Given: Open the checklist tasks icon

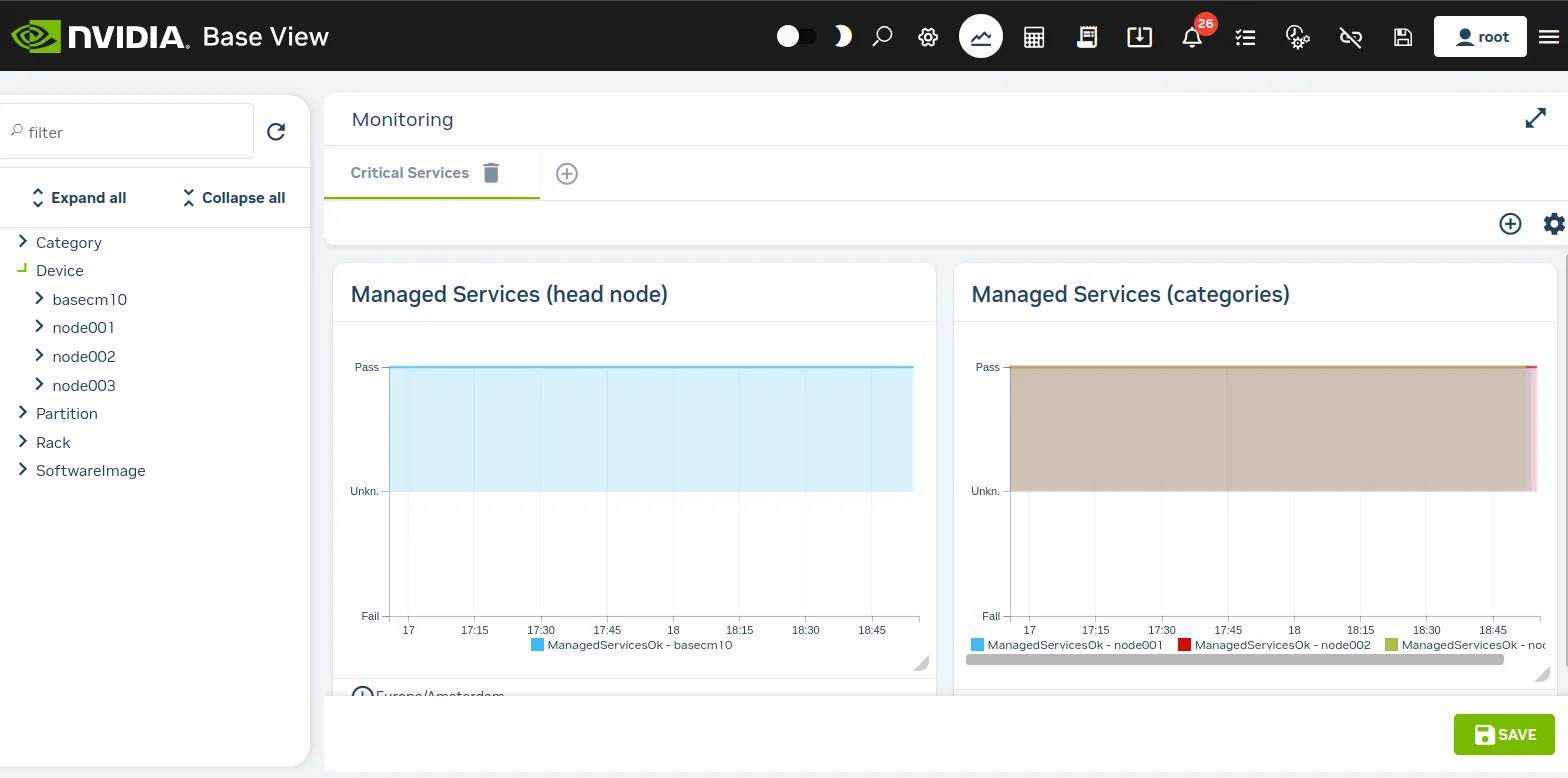Looking at the screenshot, I should coord(1245,37).
